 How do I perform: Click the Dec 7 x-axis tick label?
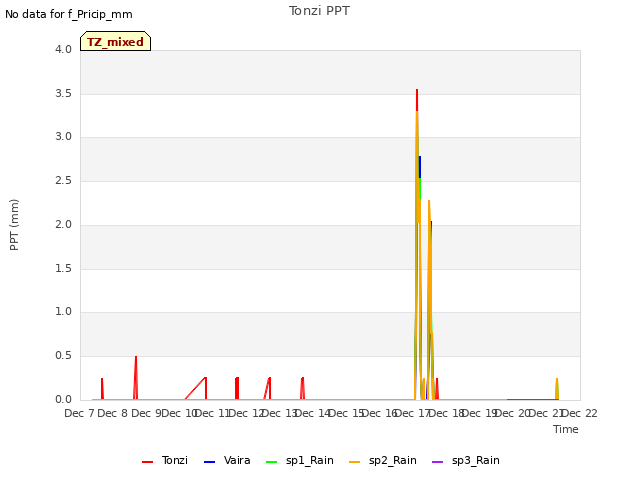(79, 413)
